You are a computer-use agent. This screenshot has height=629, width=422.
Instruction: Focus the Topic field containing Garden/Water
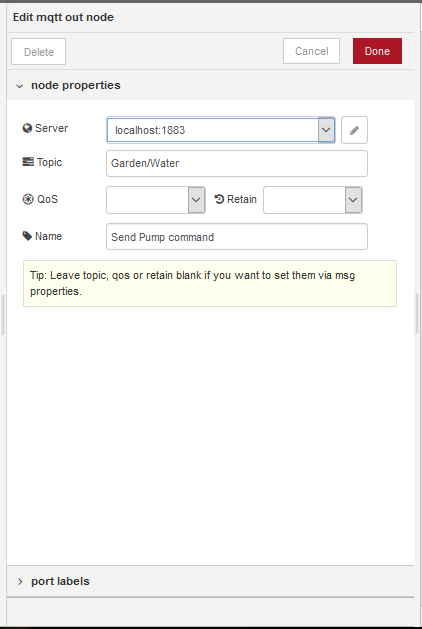pyautogui.click(x=237, y=163)
